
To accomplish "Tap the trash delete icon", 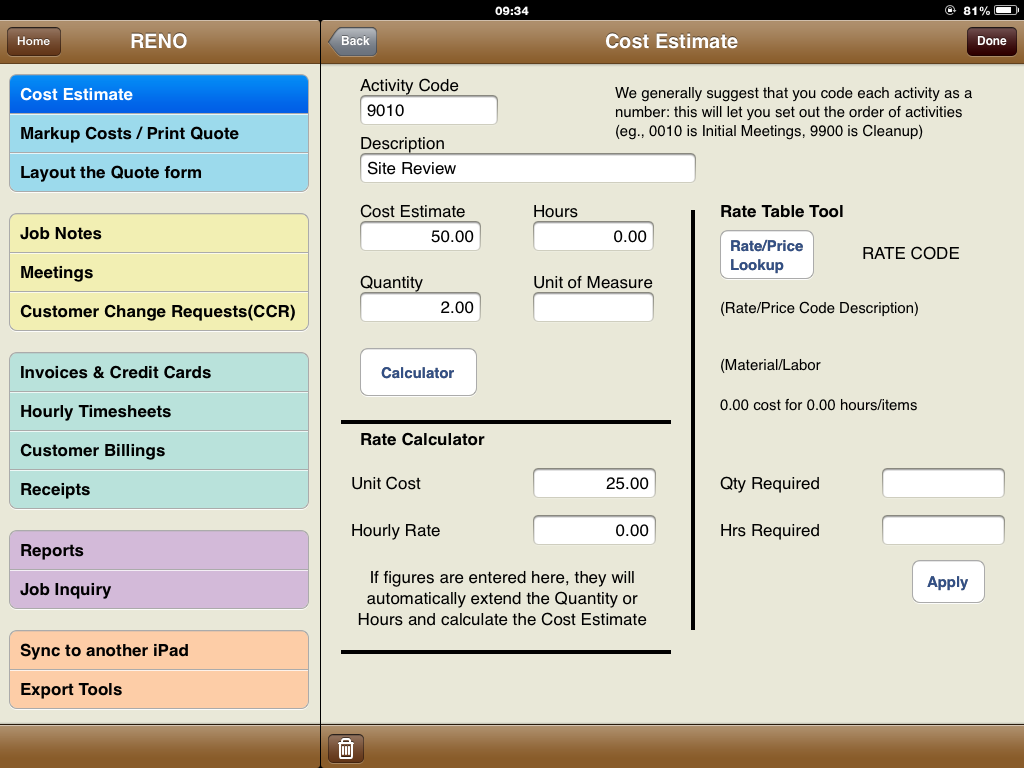I will [x=346, y=748].
